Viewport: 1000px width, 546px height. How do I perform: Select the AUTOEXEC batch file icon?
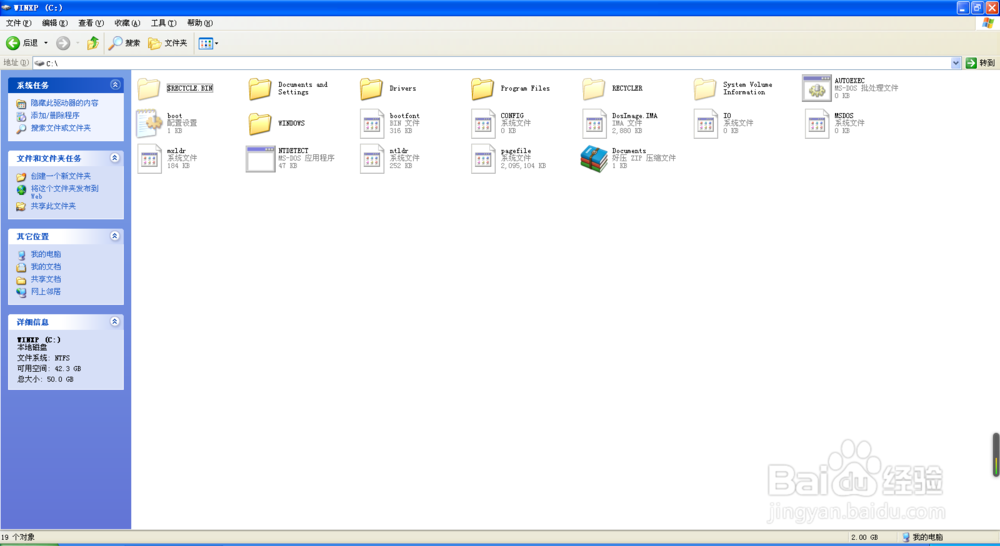pos(816,88)
